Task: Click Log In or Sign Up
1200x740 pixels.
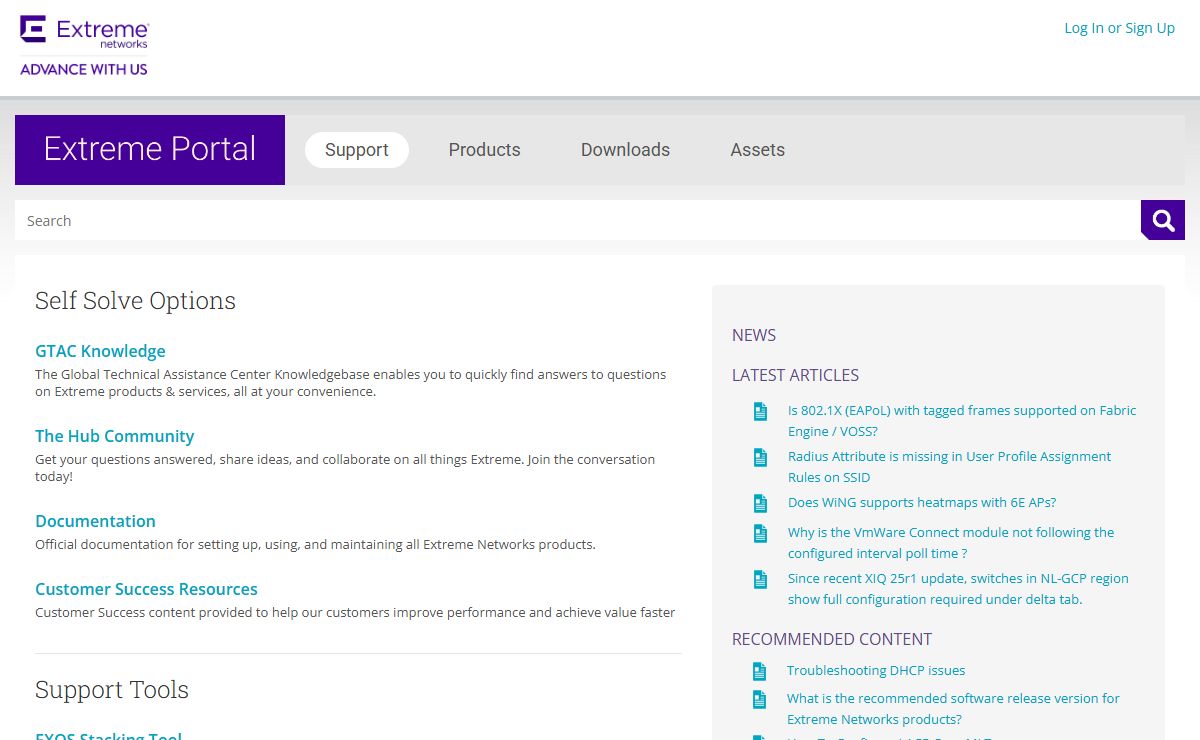Action: (1120, 28)
